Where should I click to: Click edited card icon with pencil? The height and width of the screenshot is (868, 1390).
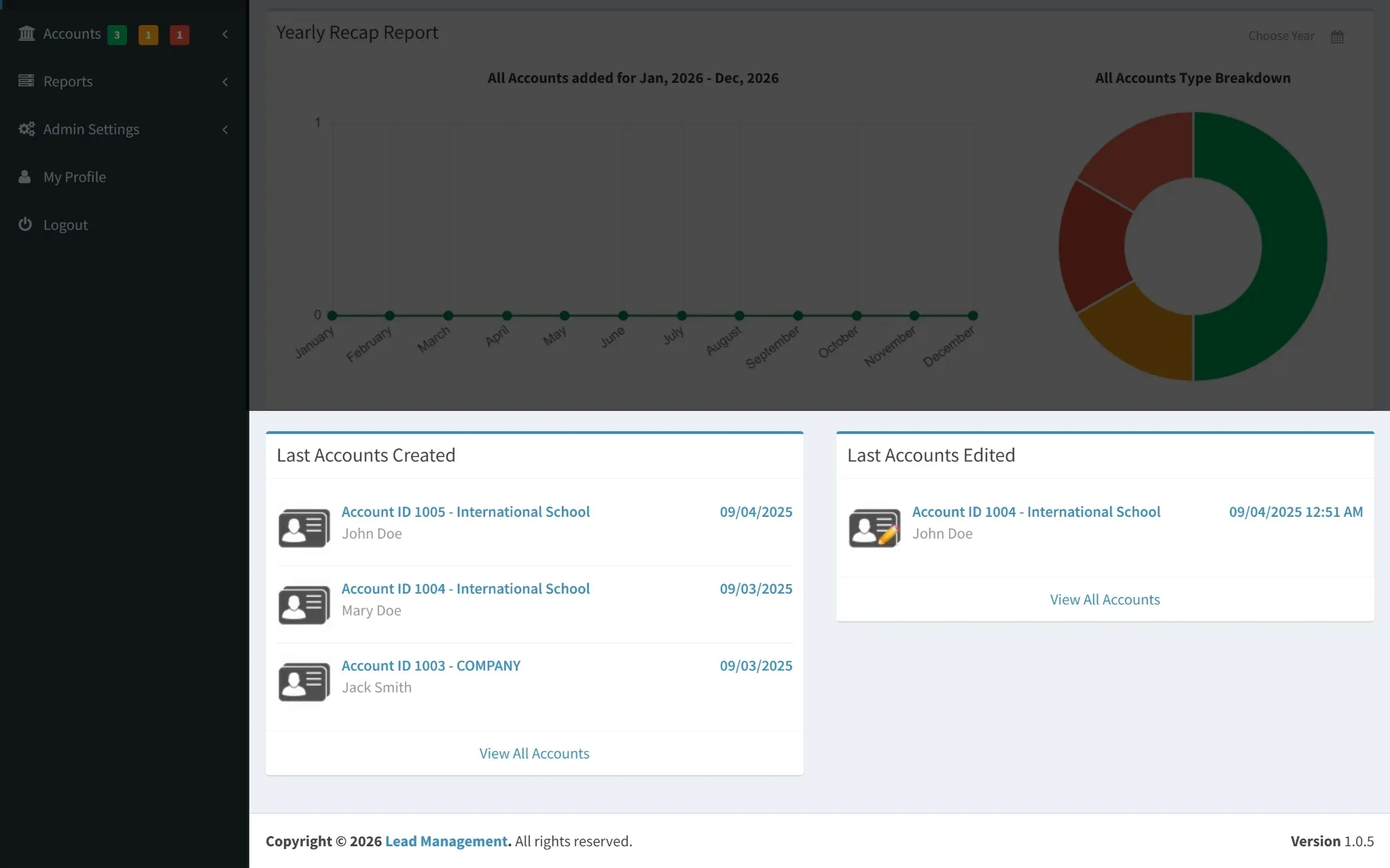pos(874,527)
